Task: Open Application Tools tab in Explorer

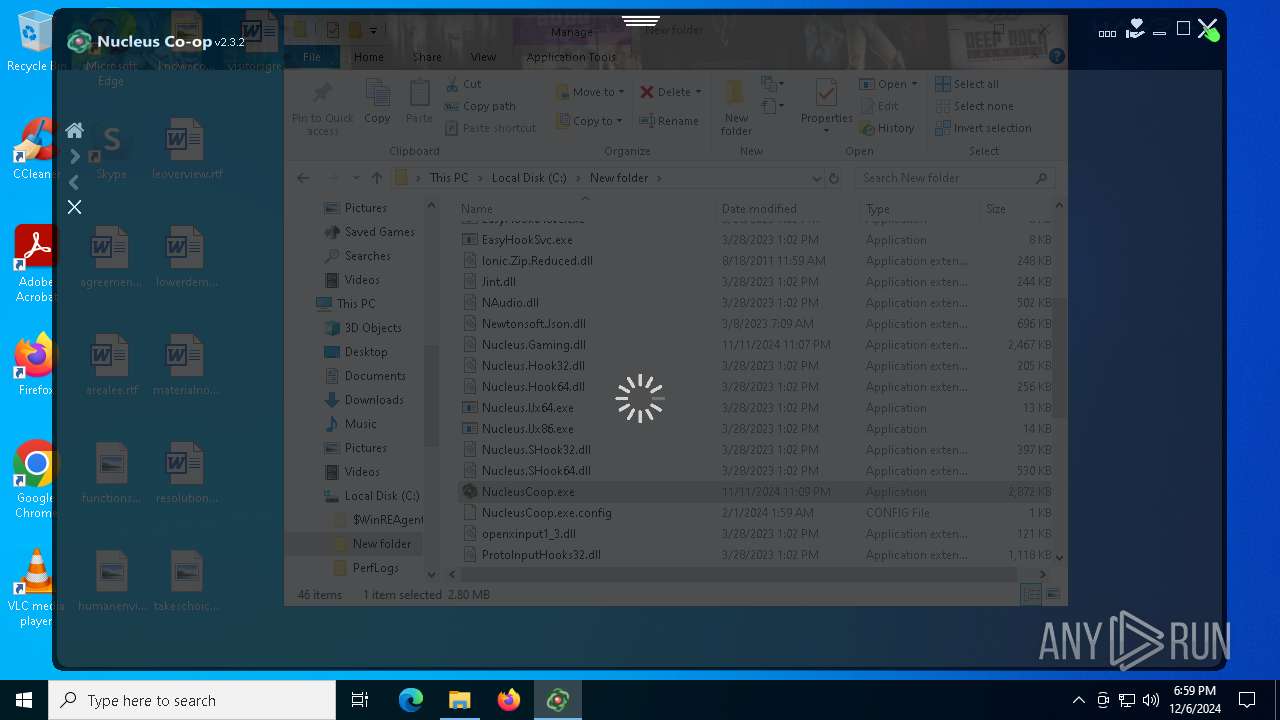Action: tap(571, 57)
